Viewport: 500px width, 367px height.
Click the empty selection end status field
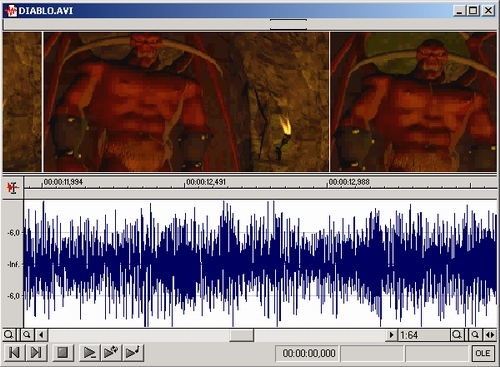tap(372, 353)
